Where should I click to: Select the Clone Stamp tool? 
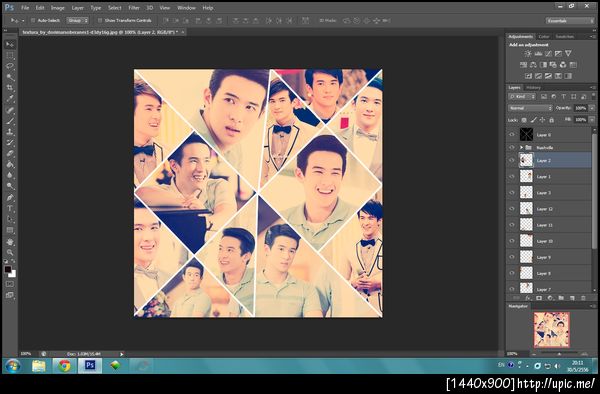point(10,132)
